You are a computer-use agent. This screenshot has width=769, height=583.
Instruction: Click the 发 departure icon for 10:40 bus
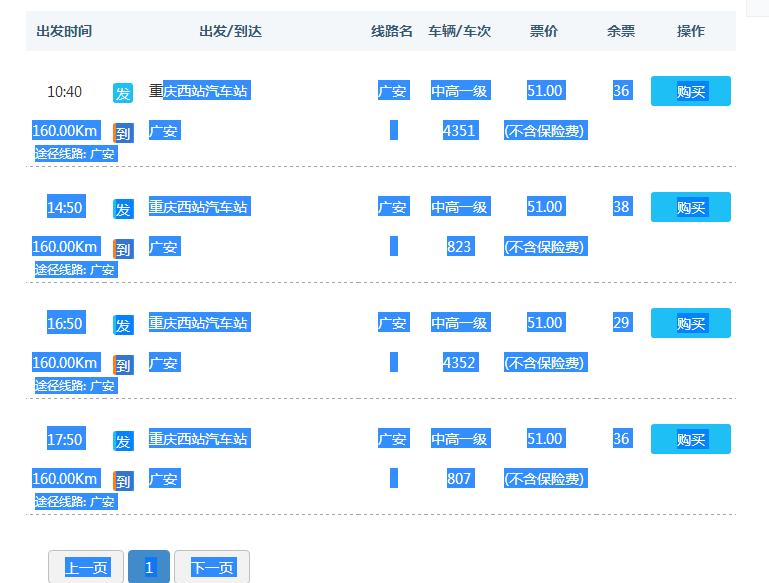[x=123, y=93]
